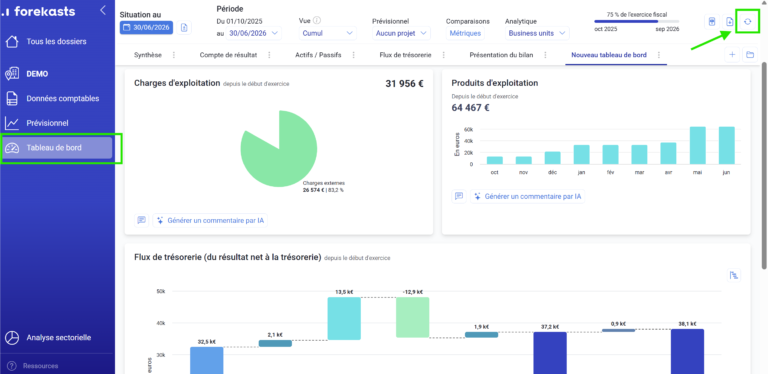Viewport: 768px width, 374px height.
Task: Click the mai bar in Produits chart
Action: 697,145
